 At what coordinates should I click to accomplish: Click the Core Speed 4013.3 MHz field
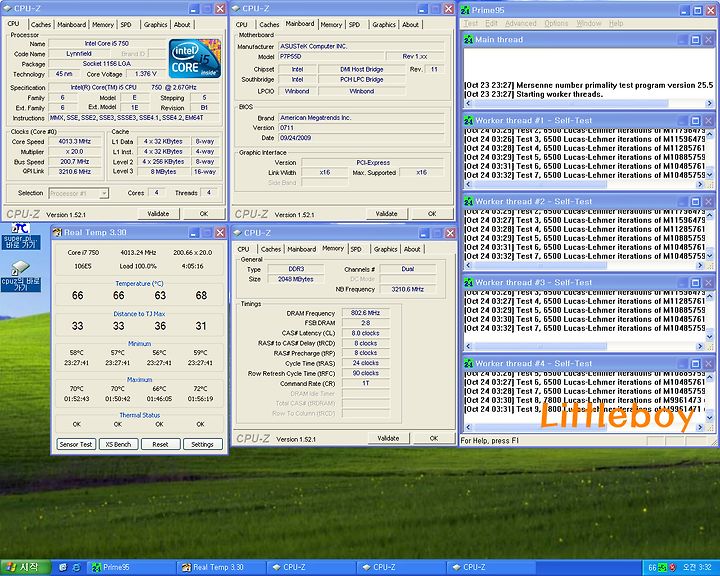pos(75,141)
